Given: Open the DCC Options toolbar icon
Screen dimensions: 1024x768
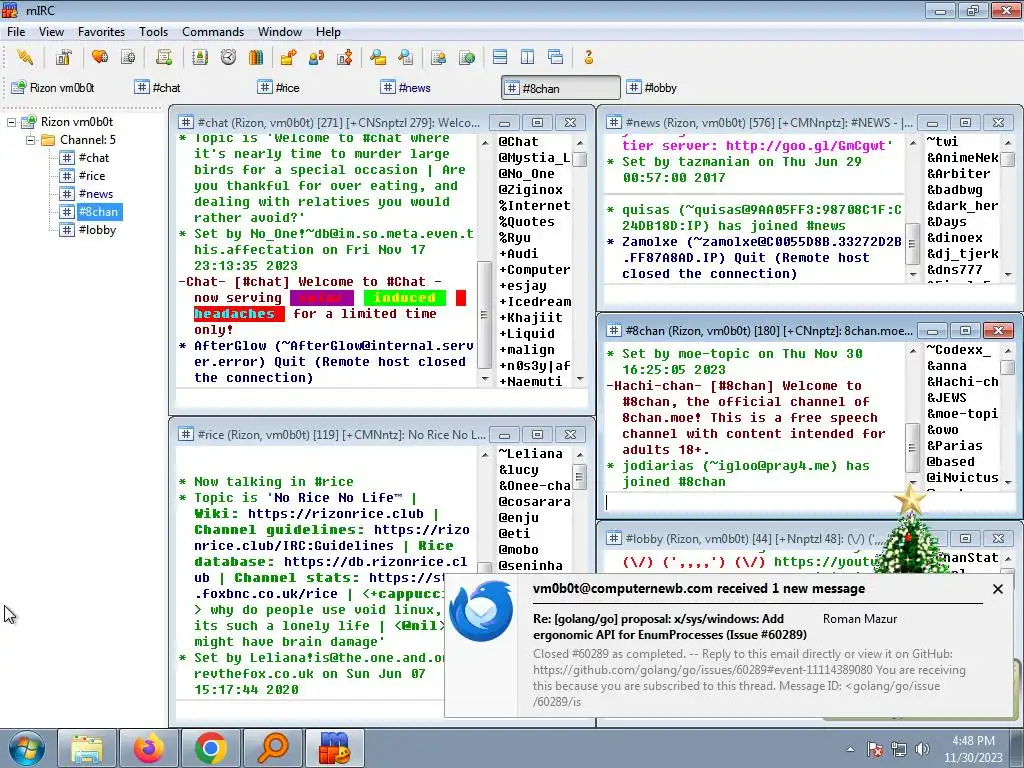Looking at the screenshot, I should pos(345,57).
